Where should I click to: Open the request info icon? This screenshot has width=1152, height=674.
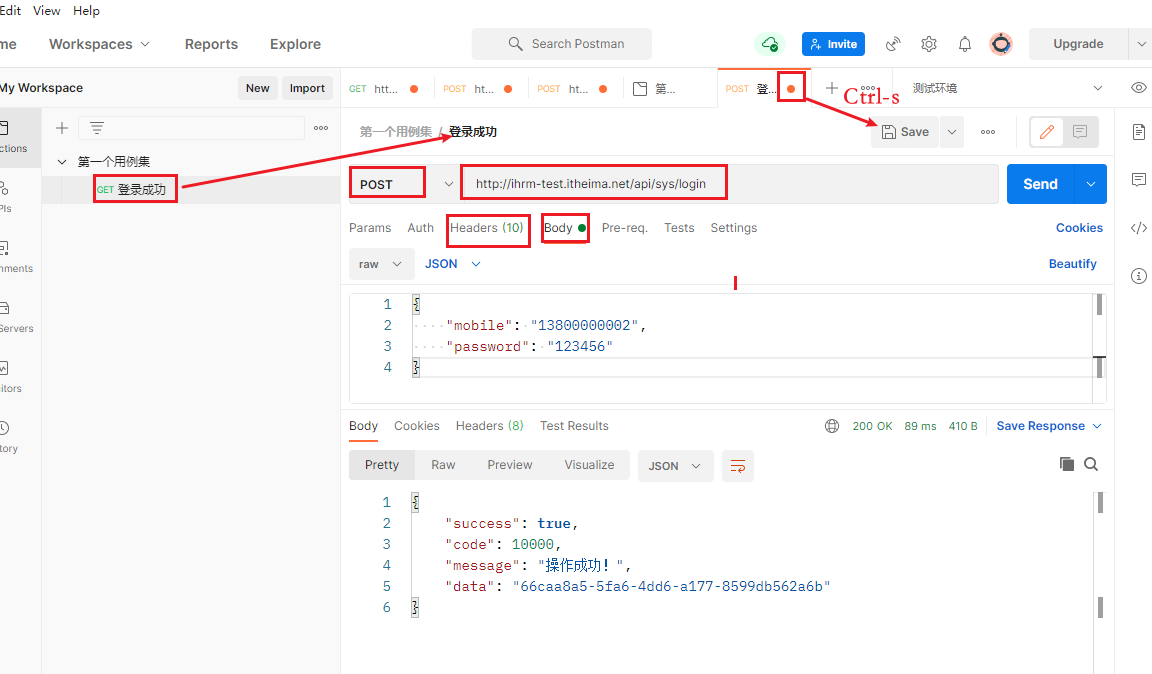click(x=1138, y=276)
